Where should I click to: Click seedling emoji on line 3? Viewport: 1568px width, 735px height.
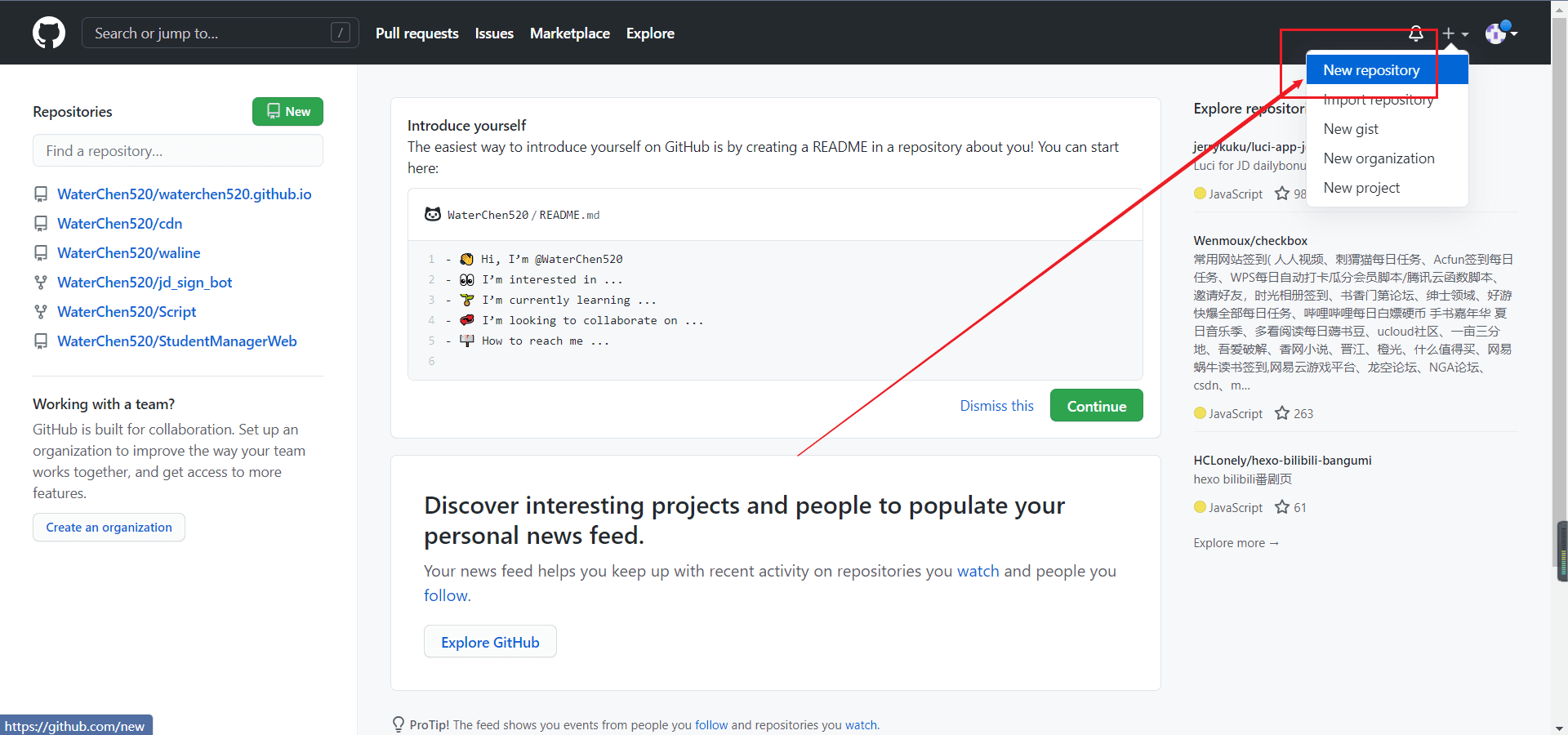[466, 300]
